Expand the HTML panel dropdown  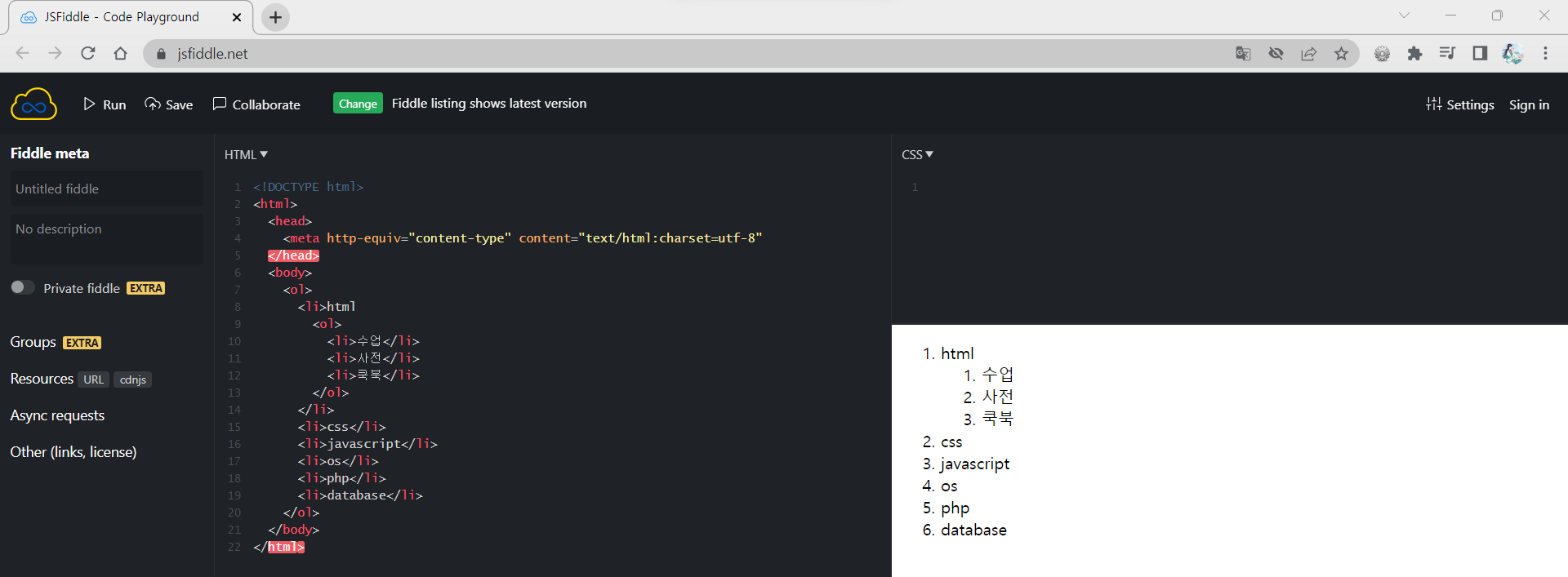tap(246, 154)
